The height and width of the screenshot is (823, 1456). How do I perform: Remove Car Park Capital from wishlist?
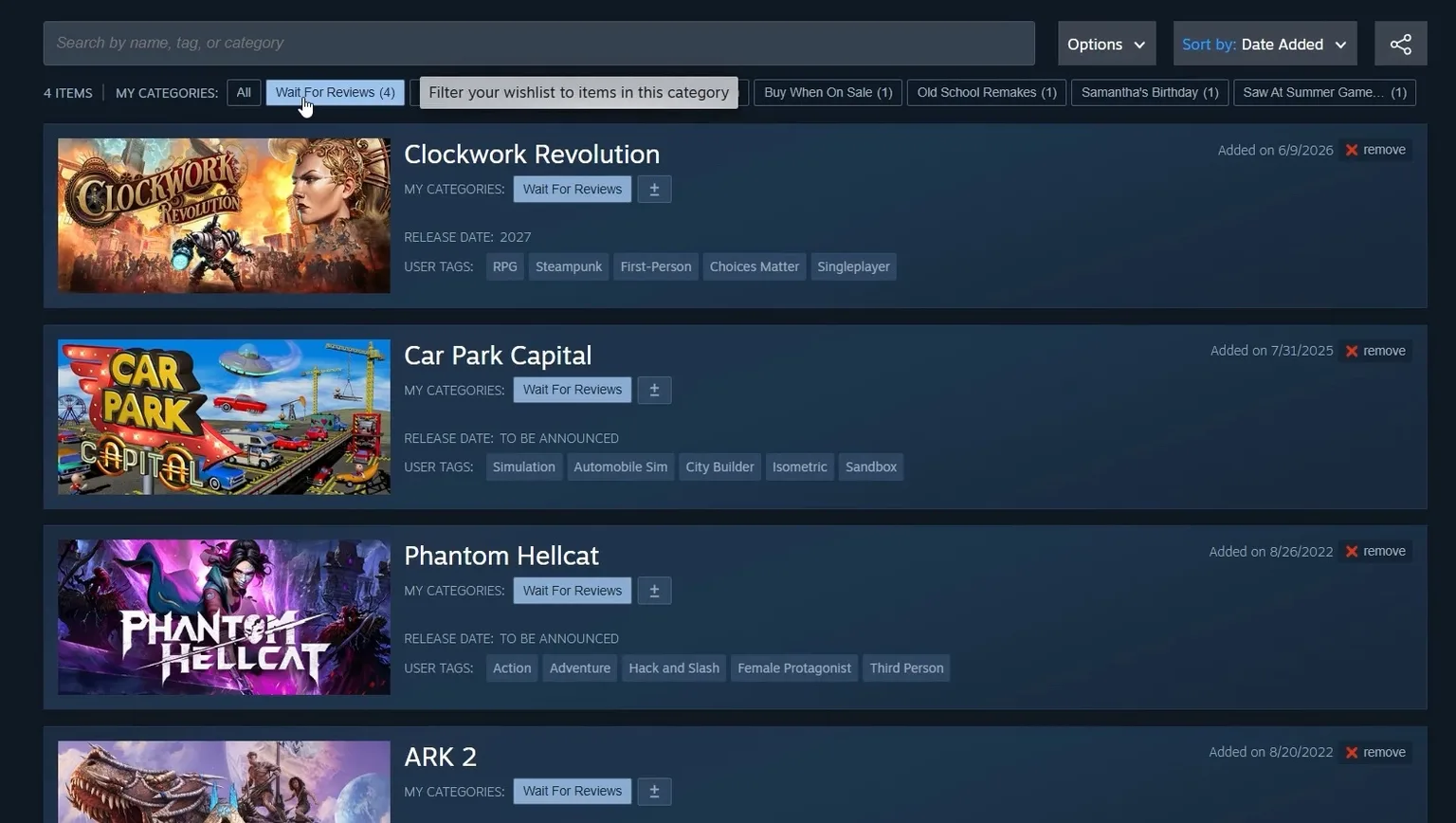pos(1375,351)
